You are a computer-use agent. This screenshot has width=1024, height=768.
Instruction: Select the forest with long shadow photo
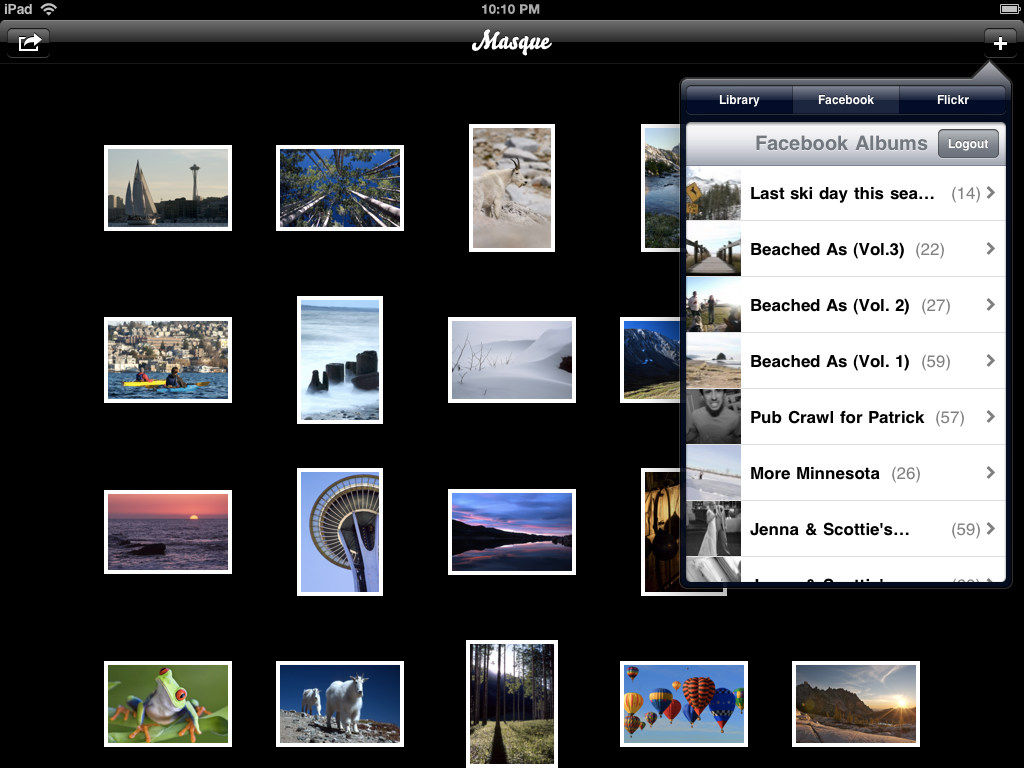512,704
